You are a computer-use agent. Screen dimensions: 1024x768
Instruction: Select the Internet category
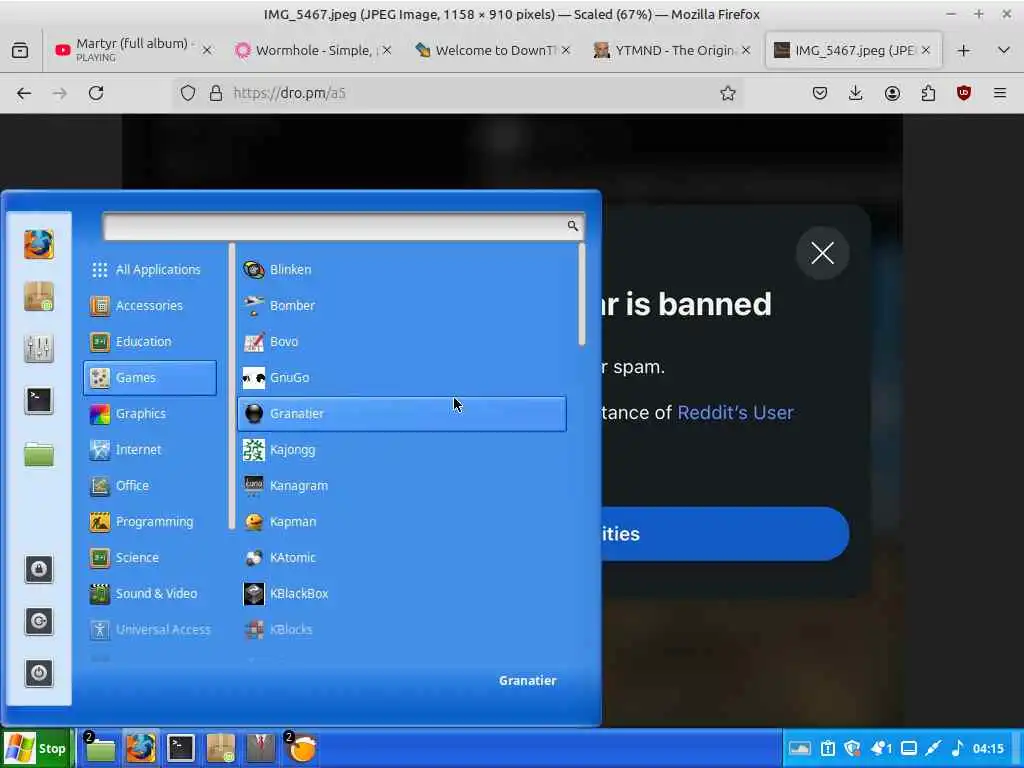pyautogui.click(x=150, y=449)
